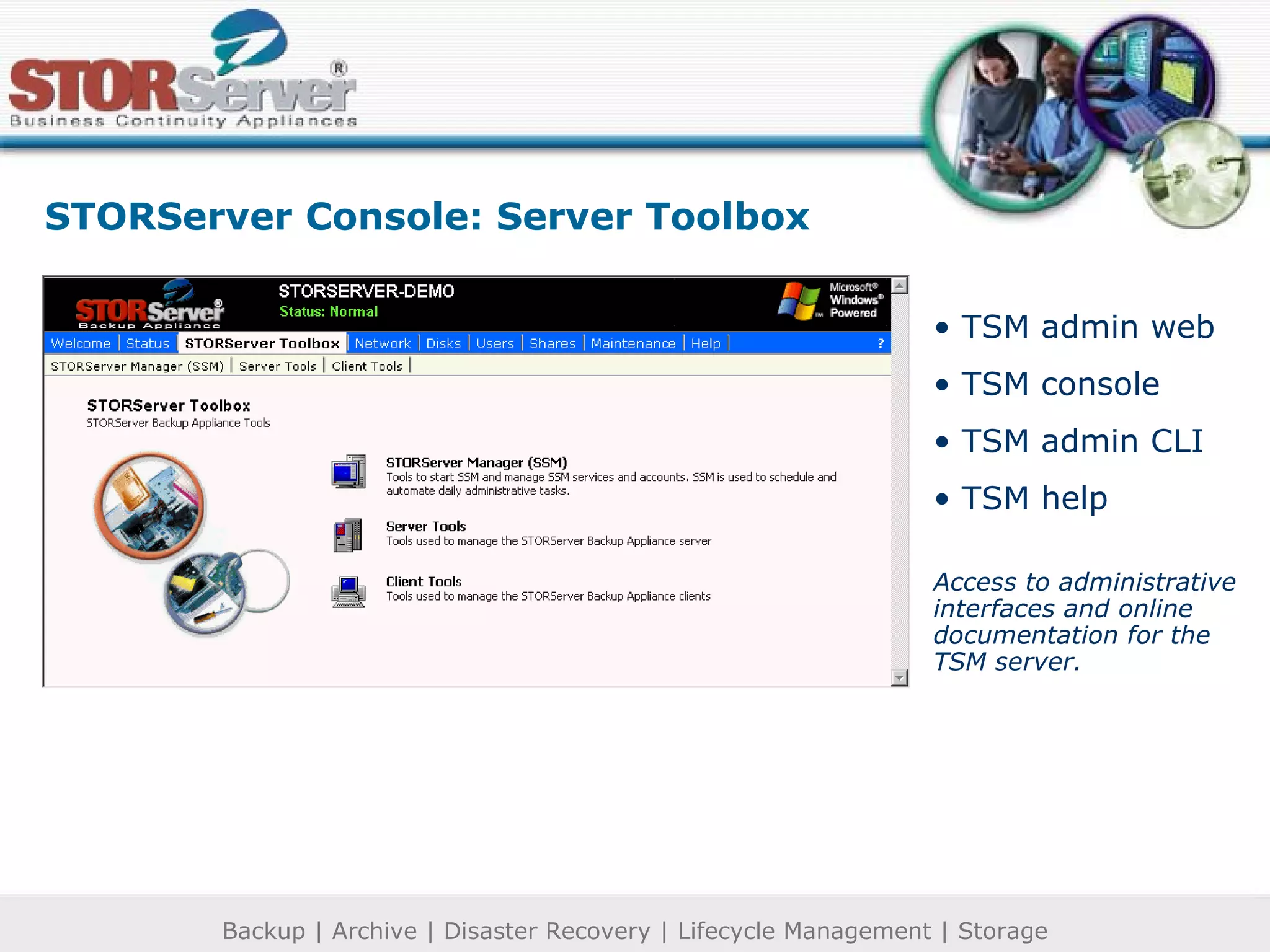Select STORServer Manager (SSM) submenu item
This screenshot has width=1270, height=952.
click(x=137, y=366)
